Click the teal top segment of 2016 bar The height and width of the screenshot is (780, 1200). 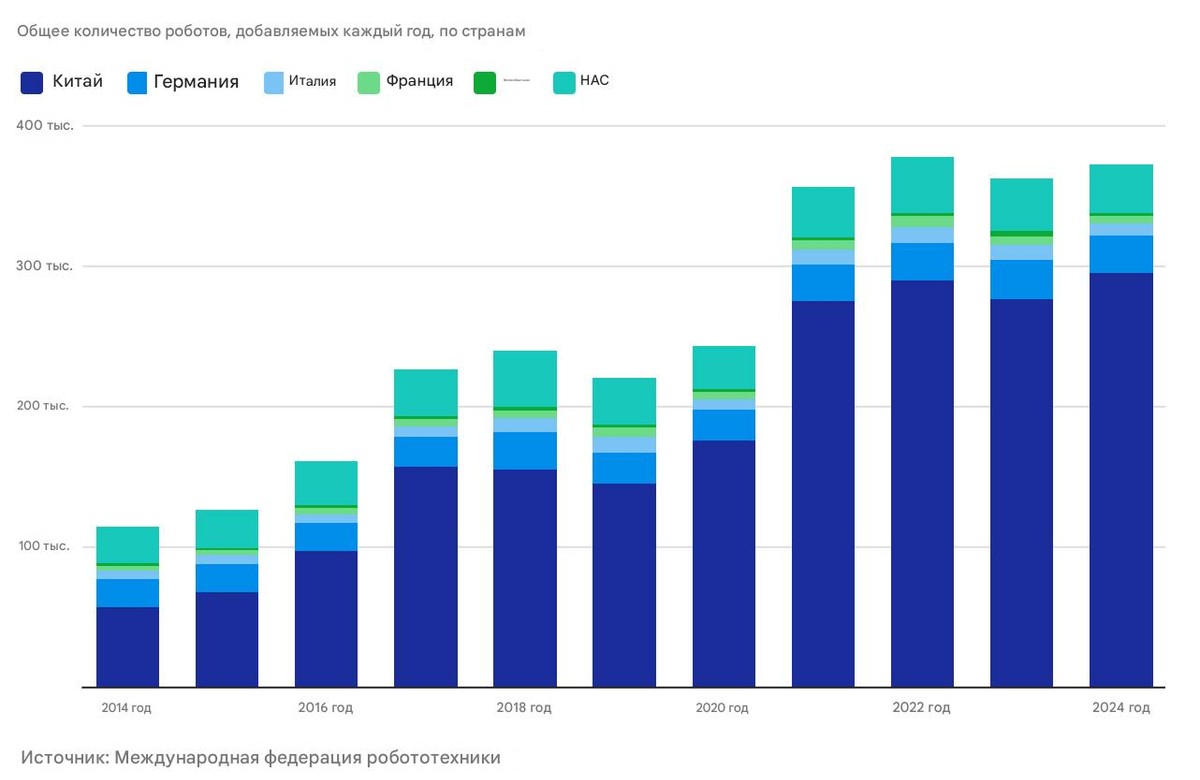[326, 483]
